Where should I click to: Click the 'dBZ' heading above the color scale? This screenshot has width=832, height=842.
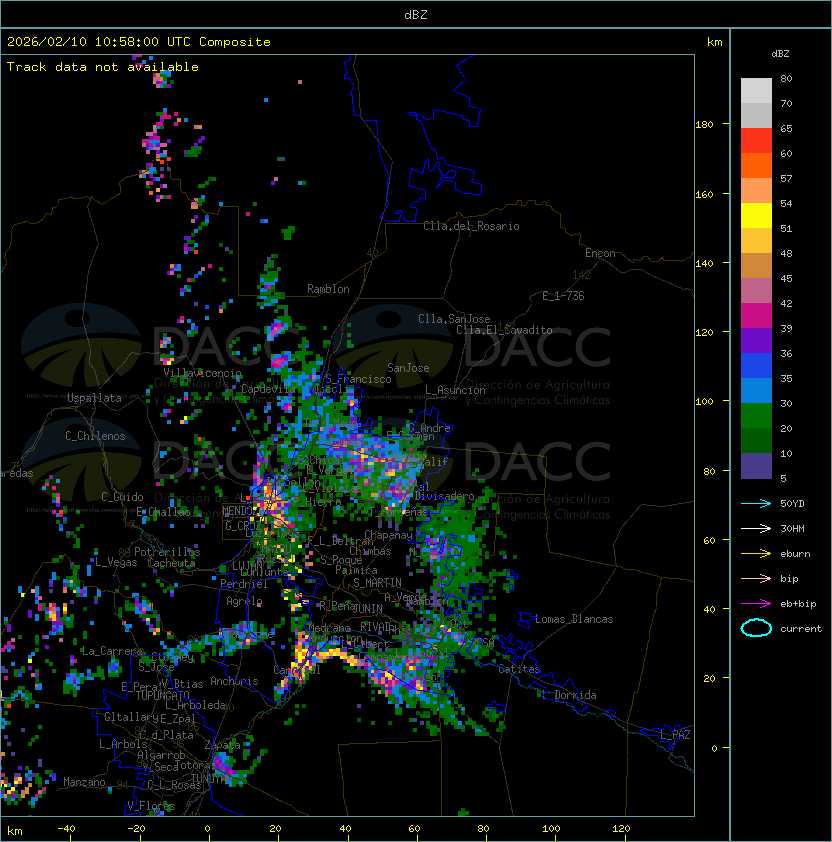[780, 54]
